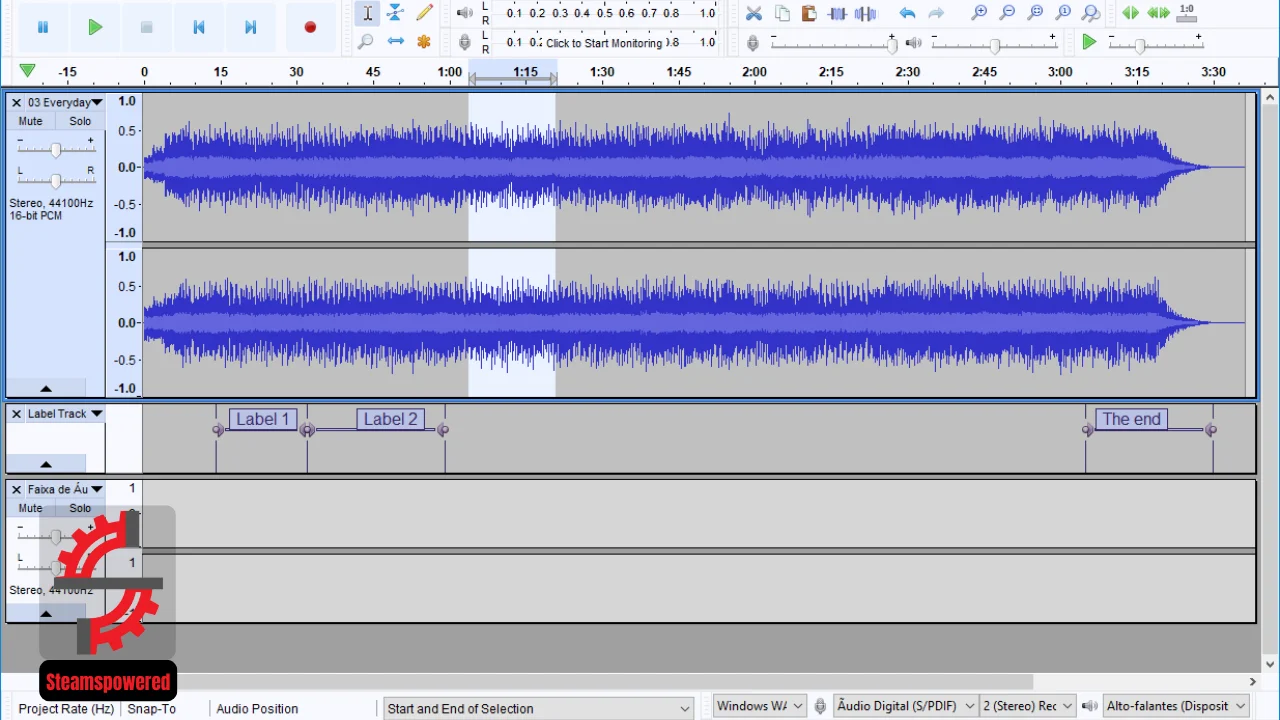Click the Trim audio icon
This screenshot has height=720, width=1280.
838,13
